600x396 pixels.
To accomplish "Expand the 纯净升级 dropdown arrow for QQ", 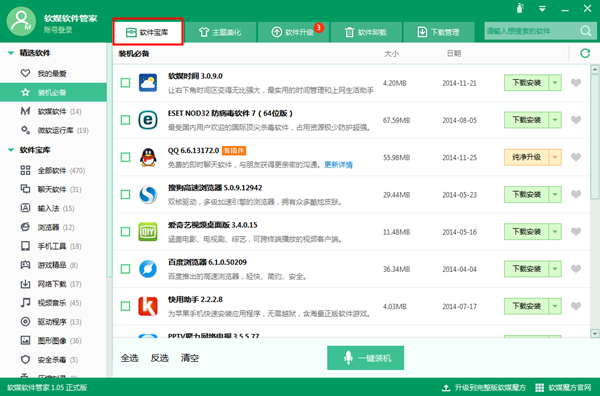I will point(555,157).
